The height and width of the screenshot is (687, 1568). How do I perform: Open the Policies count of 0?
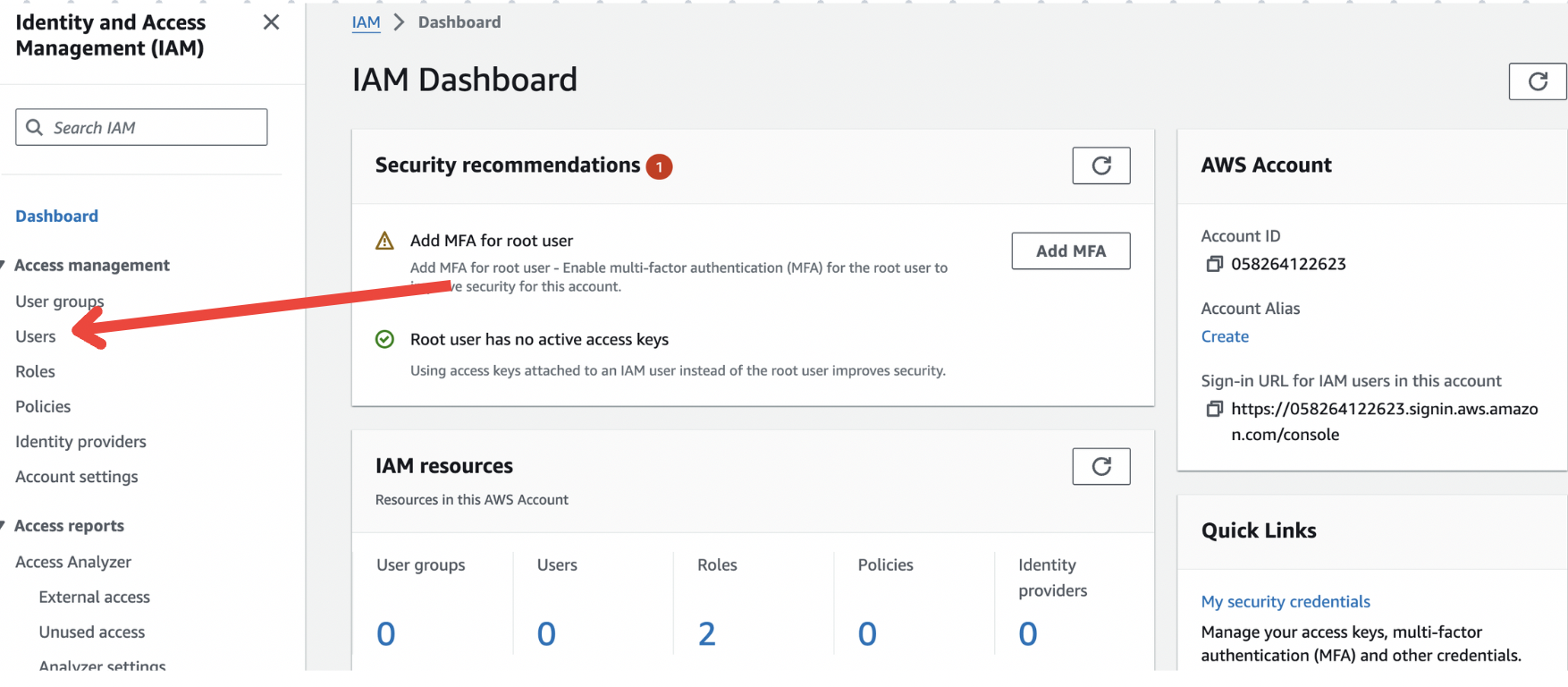click(867, 633)
